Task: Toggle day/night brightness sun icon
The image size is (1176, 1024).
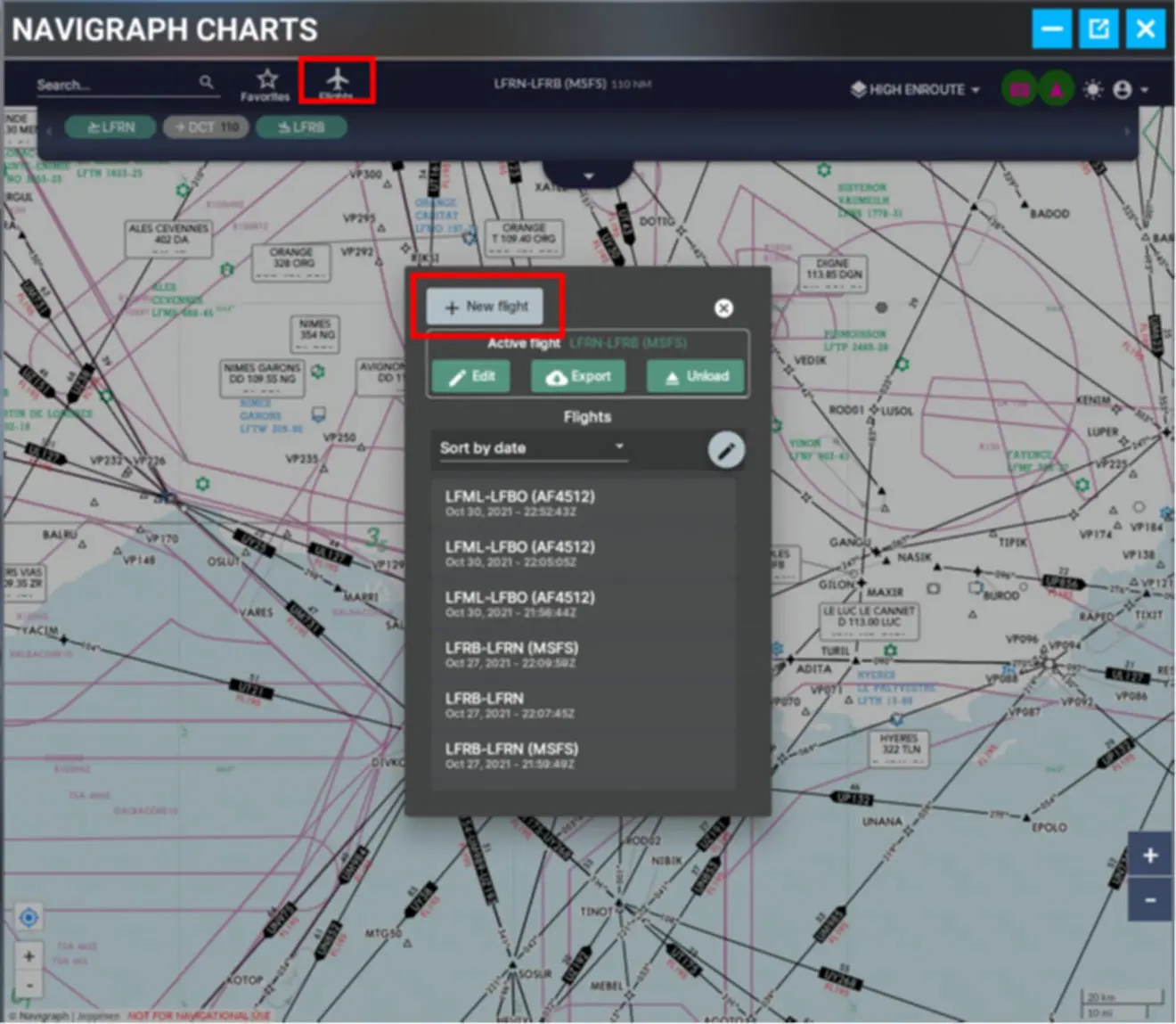Action: click(1093, 89)
